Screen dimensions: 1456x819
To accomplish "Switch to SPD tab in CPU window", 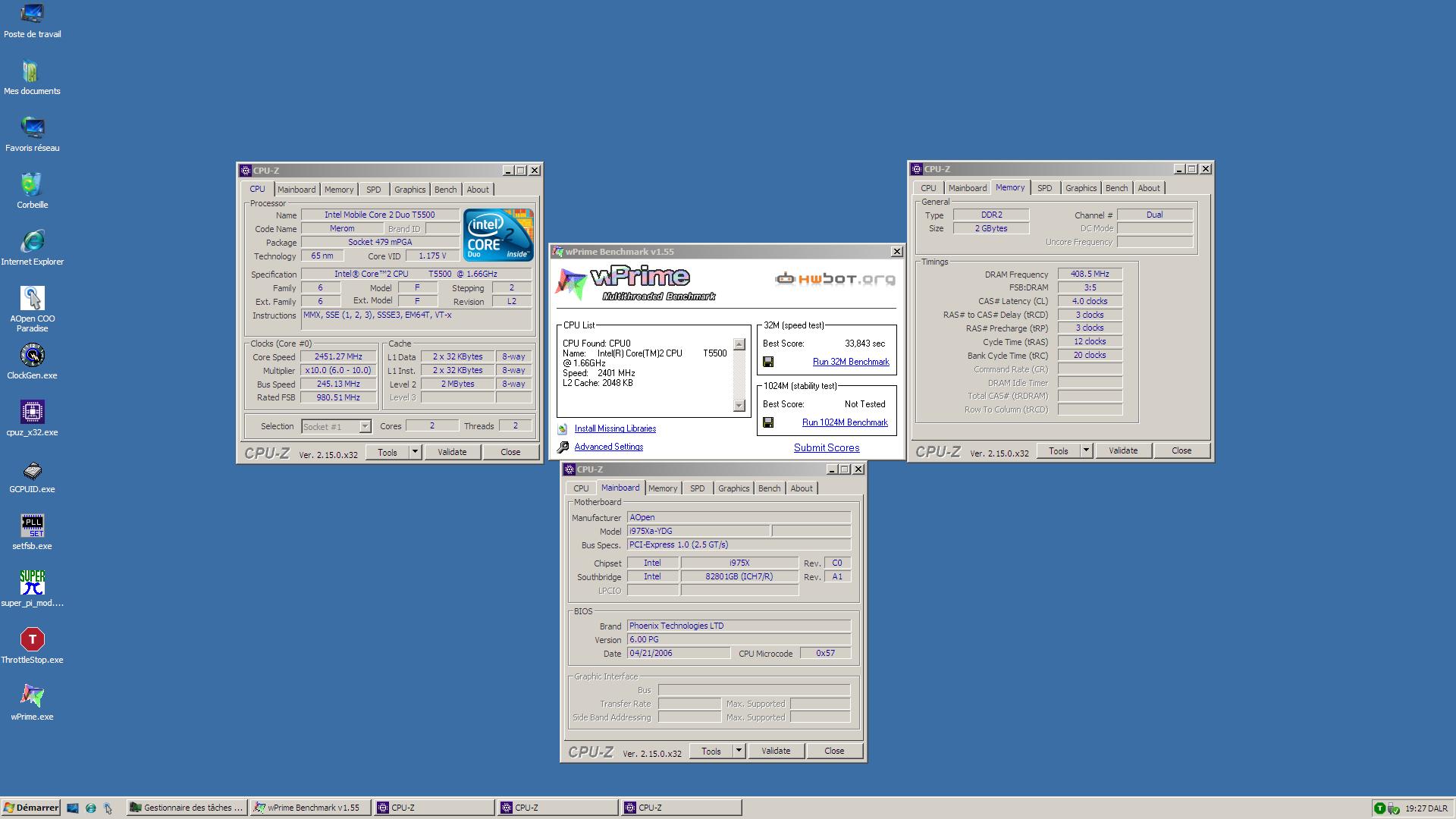I will (374, 190).
